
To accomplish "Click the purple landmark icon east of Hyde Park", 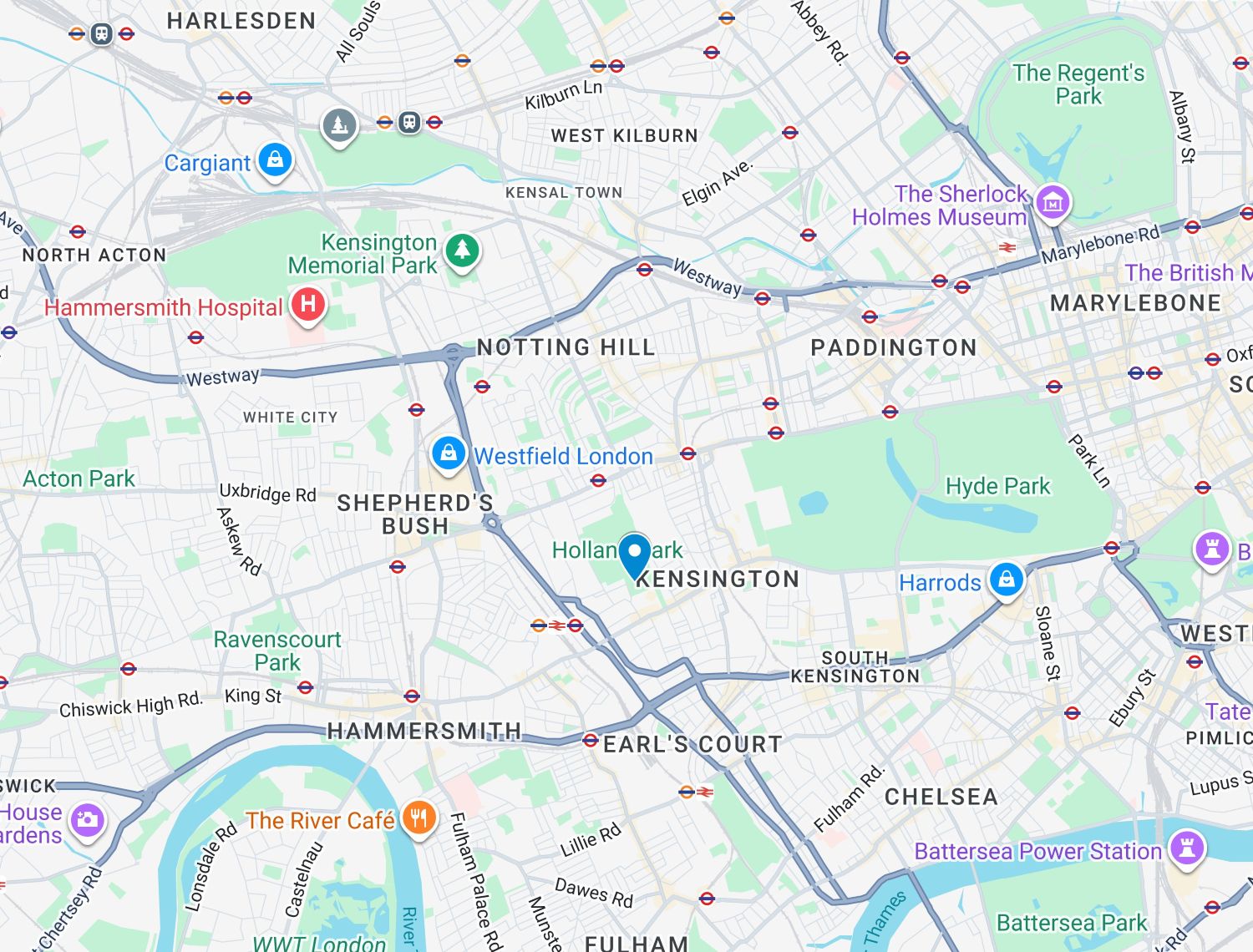I will click(x=1212, y=550).
